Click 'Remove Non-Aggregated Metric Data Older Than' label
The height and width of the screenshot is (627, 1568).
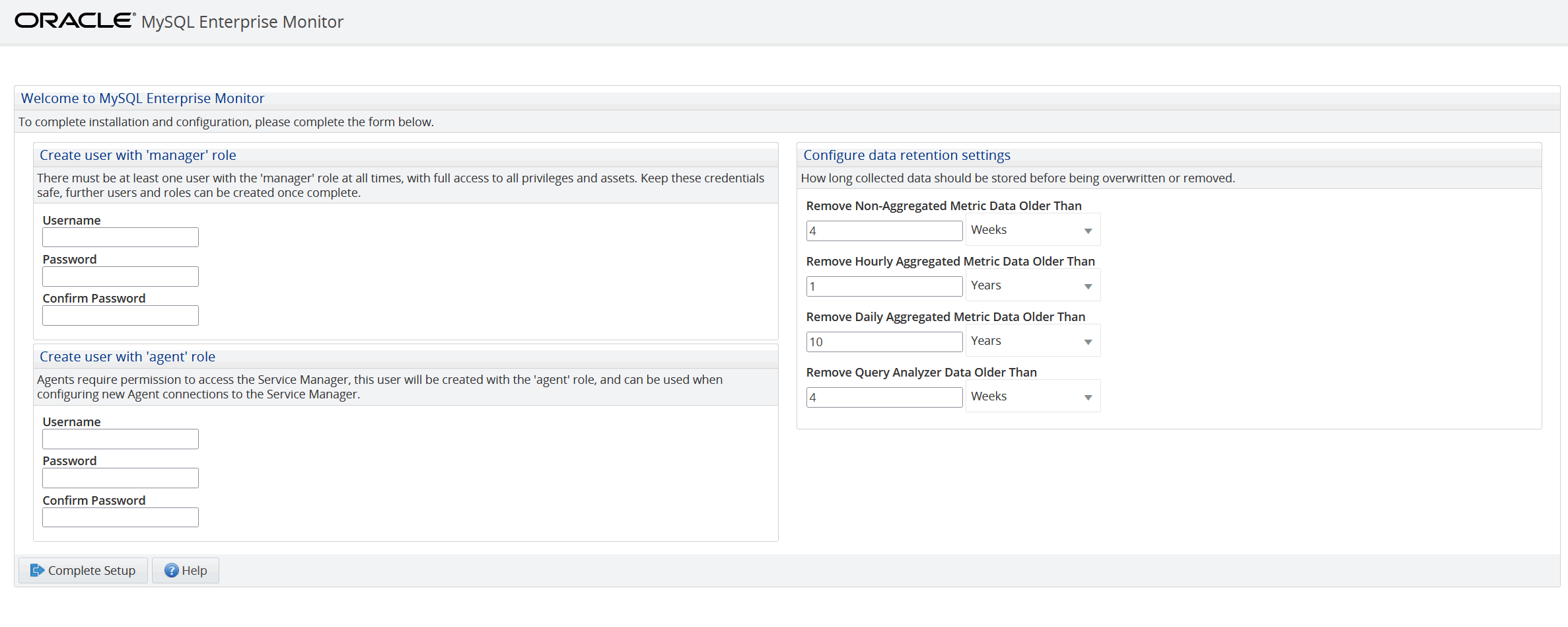coord(944,206)
